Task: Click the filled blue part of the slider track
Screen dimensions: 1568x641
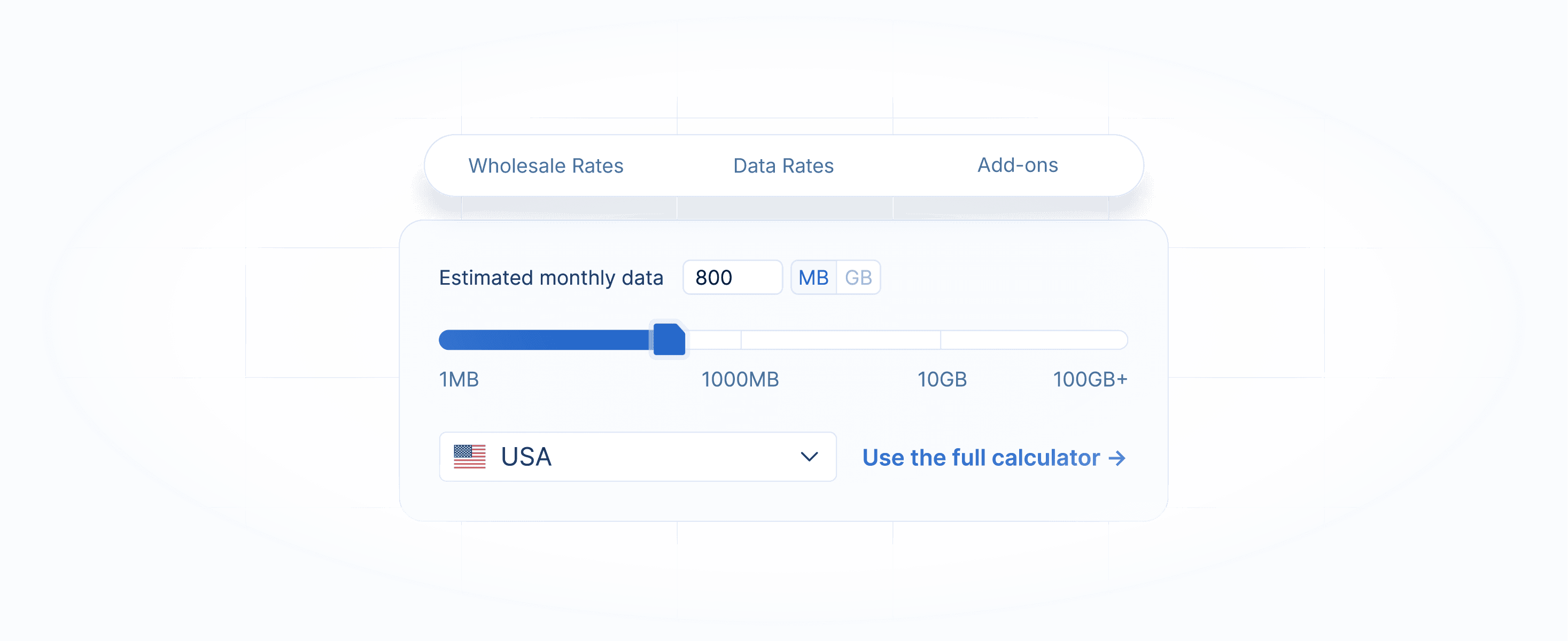Action: (x=546, y=339)
